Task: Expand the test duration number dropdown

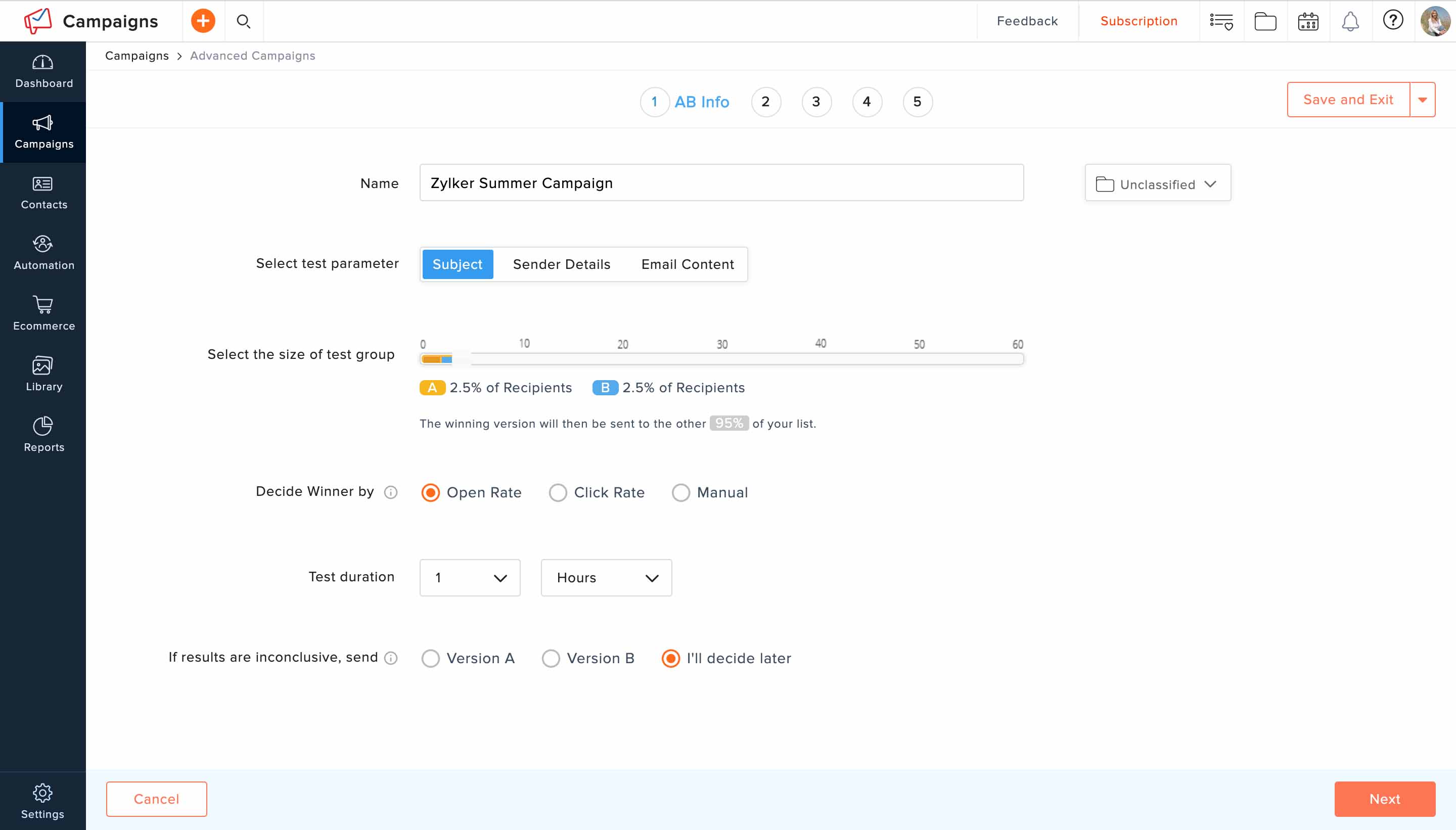Action: coord(469,577)
